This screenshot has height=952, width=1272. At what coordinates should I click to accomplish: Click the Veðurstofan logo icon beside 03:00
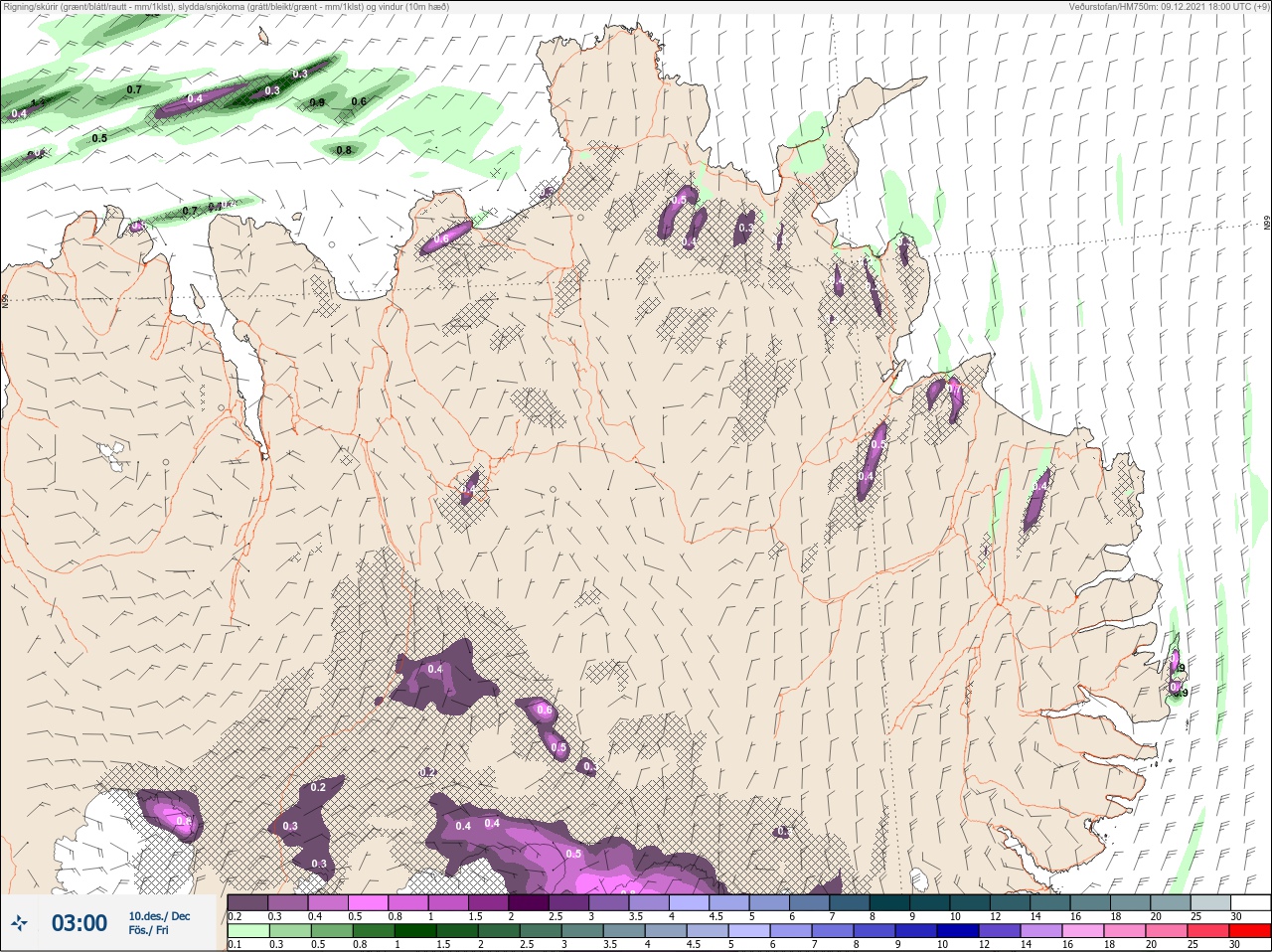click(x=19, y=923)
